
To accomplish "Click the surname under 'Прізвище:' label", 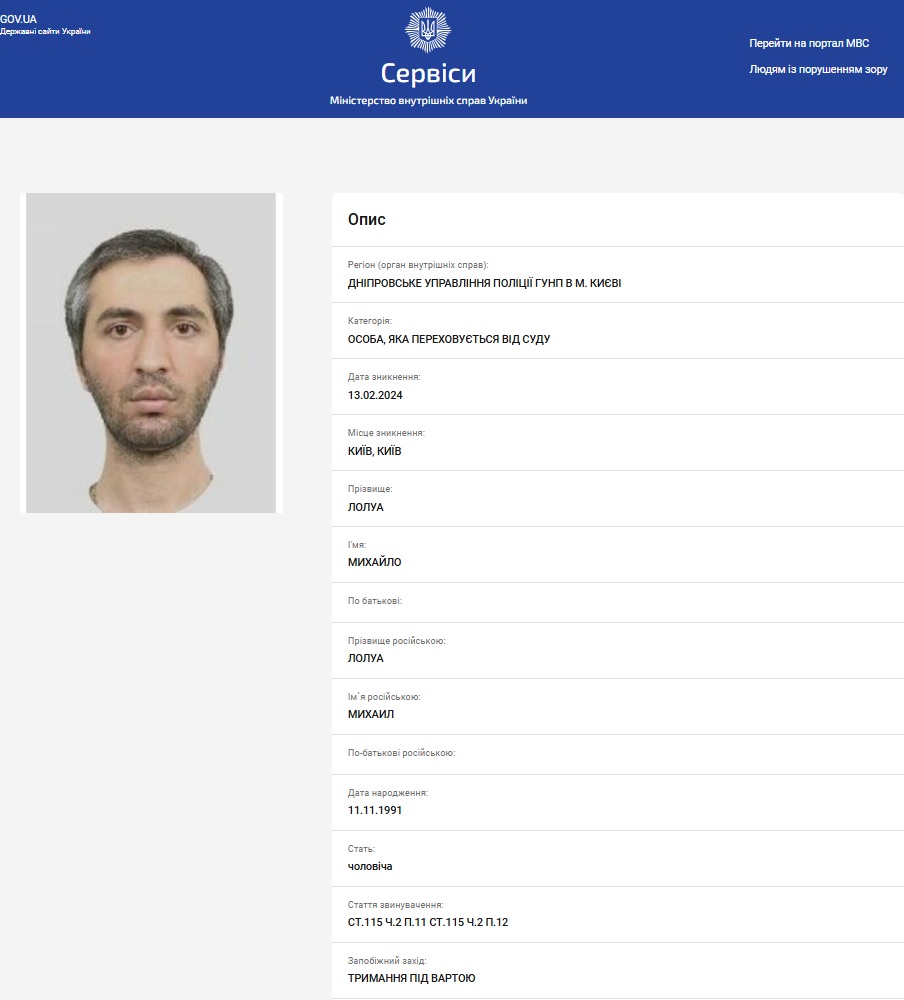I will point(366,507).
